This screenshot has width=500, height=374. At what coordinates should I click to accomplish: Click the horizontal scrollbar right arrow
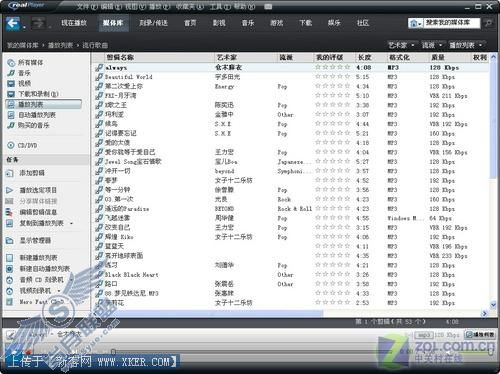[x=485, y=313]
